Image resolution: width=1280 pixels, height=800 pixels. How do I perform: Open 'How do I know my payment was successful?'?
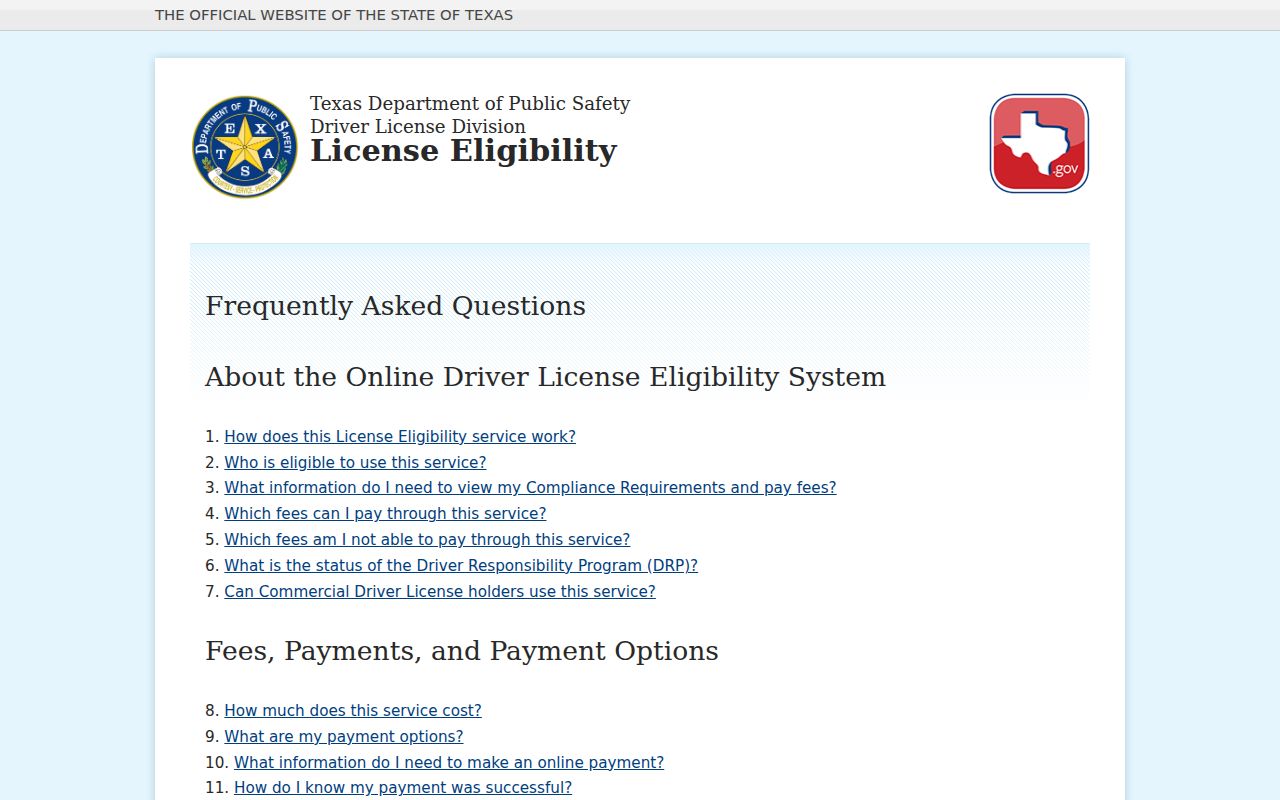(x=403, y=788)
